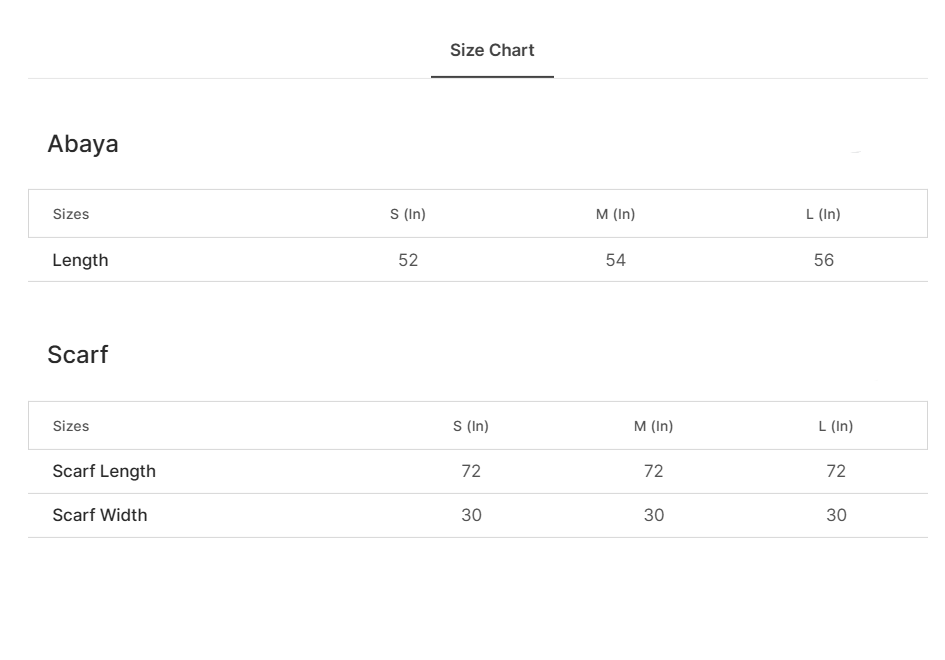
Task: Click the small size Scarf Length value 72
Action: [x=471, y=471]
